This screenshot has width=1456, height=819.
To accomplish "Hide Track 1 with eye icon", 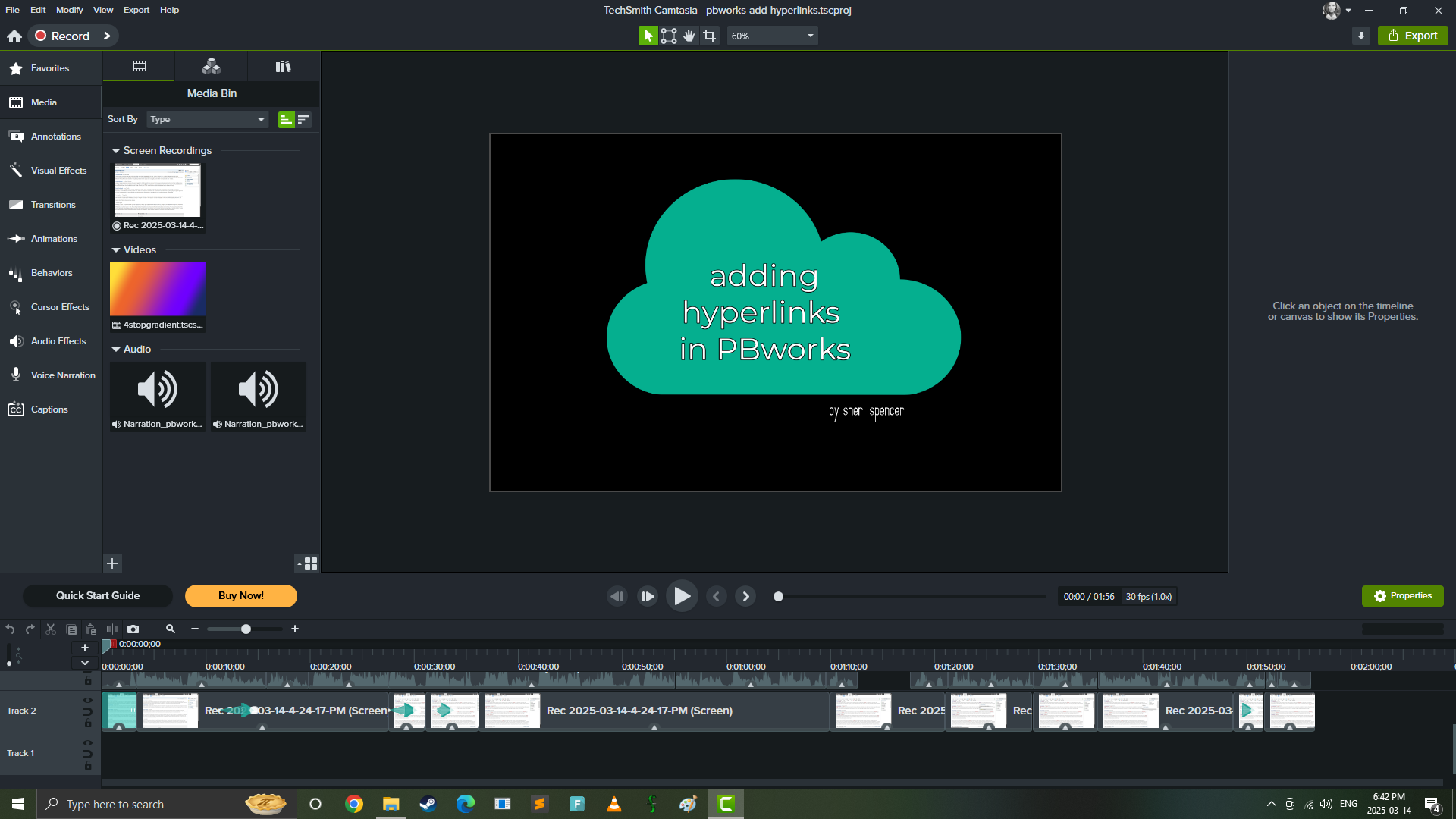I will (x=88, y=743).
